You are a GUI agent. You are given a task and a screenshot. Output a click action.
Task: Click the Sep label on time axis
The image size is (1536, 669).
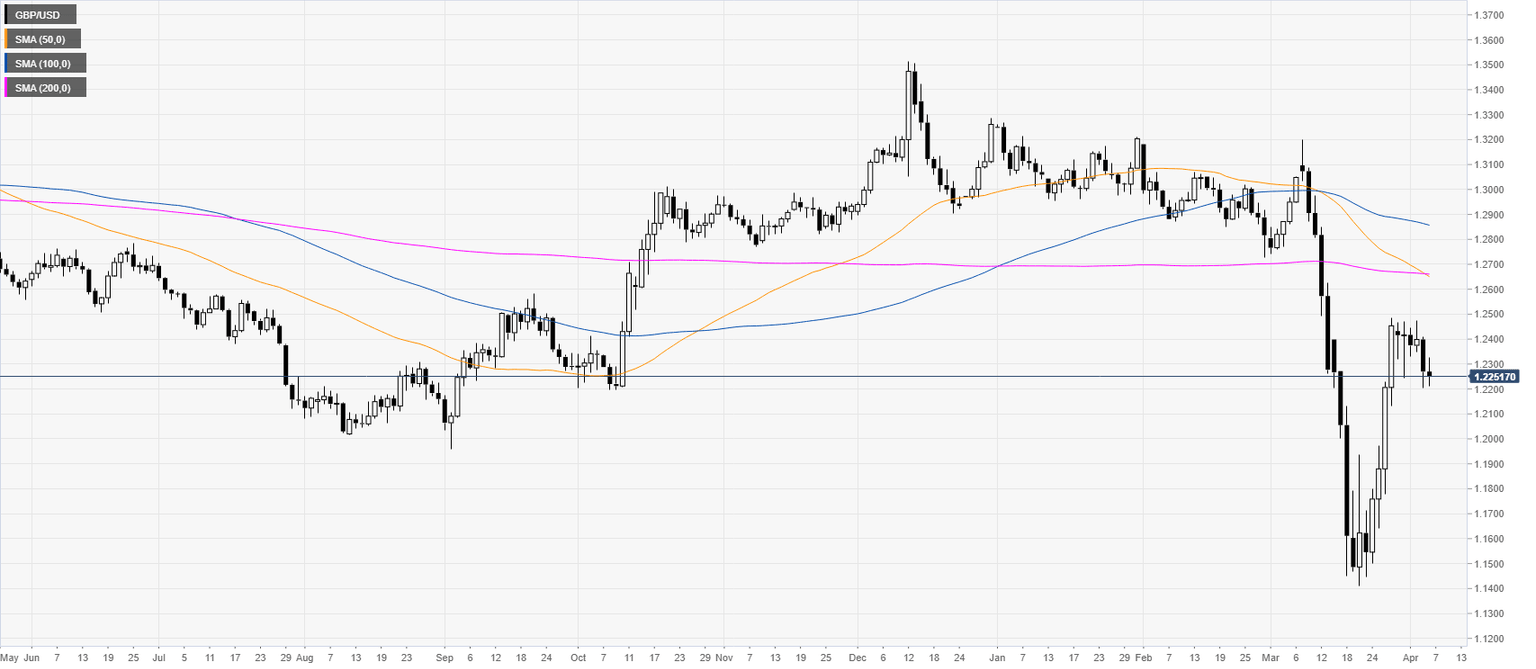click(444, 658)
